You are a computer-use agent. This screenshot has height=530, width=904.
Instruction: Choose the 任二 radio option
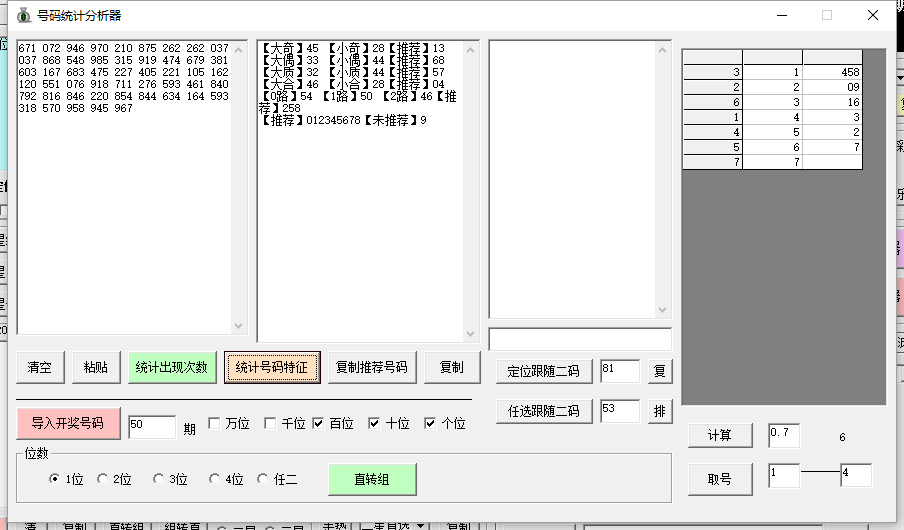(263, 480)
